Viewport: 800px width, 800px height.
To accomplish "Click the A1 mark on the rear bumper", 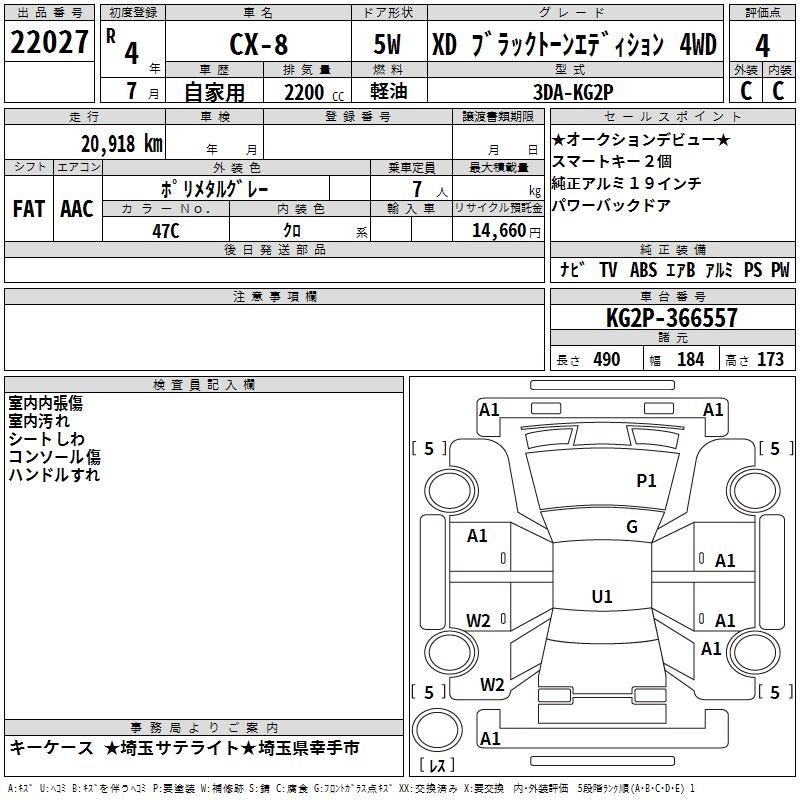I will point(490,738).
